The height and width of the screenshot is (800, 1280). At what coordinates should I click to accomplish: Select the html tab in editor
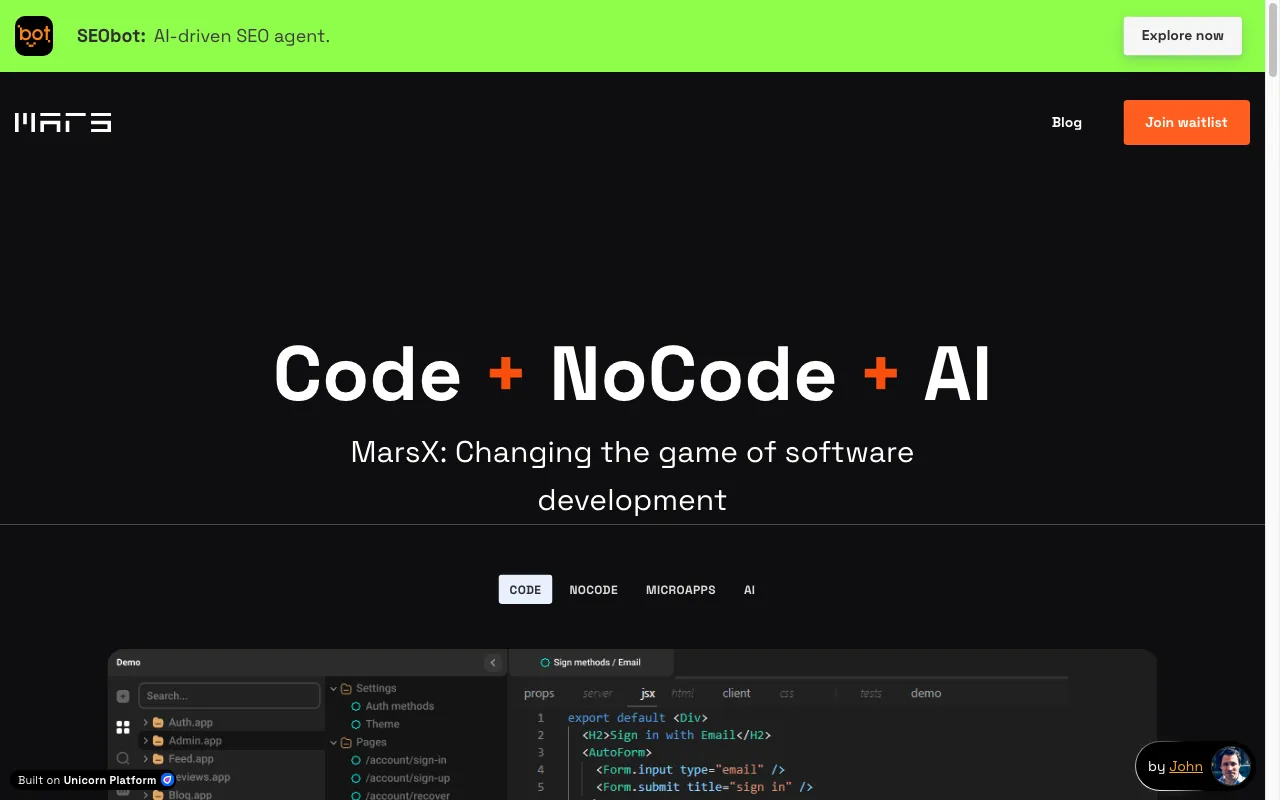[683, 693]
